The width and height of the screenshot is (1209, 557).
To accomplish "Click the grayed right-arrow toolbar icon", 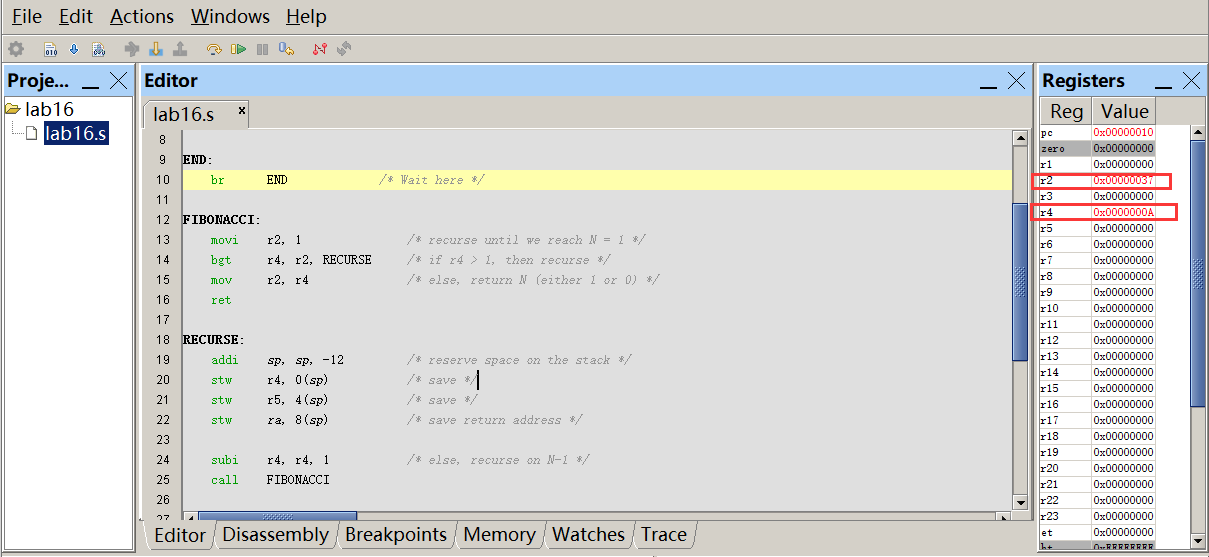I will [131, 48].
